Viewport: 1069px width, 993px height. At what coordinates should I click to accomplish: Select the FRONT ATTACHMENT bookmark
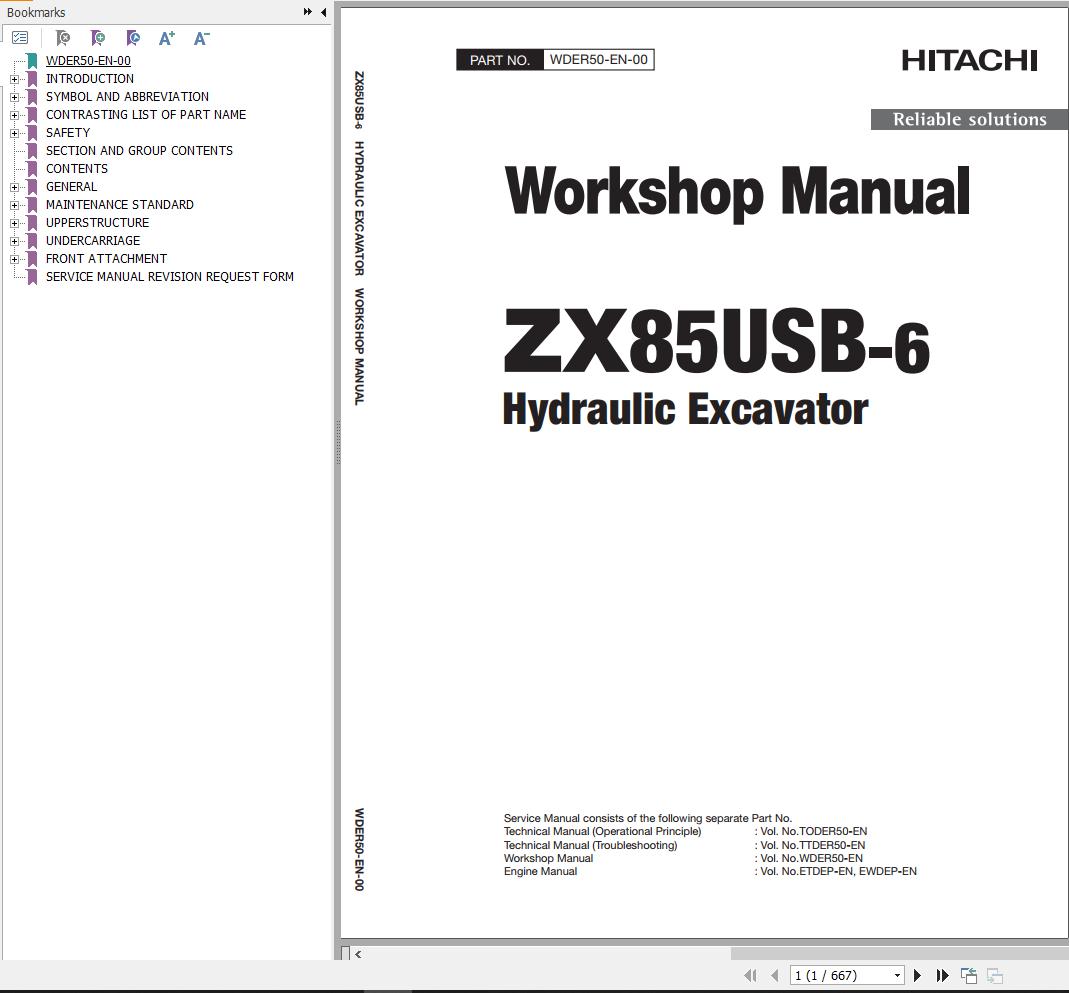point(106,259)
